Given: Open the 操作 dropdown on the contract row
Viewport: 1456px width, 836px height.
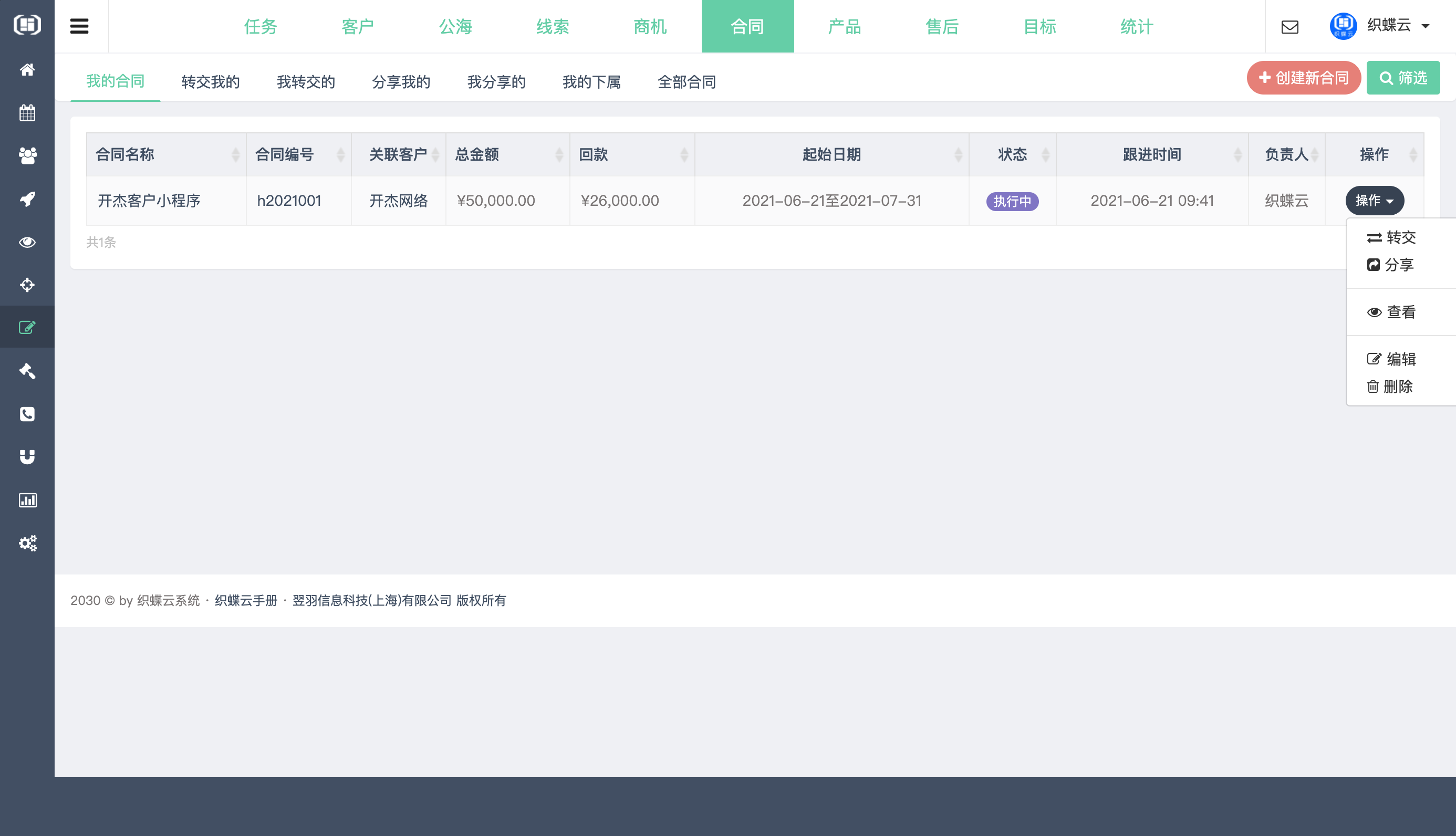Looking at the screenshot, I should (1375, 201).
